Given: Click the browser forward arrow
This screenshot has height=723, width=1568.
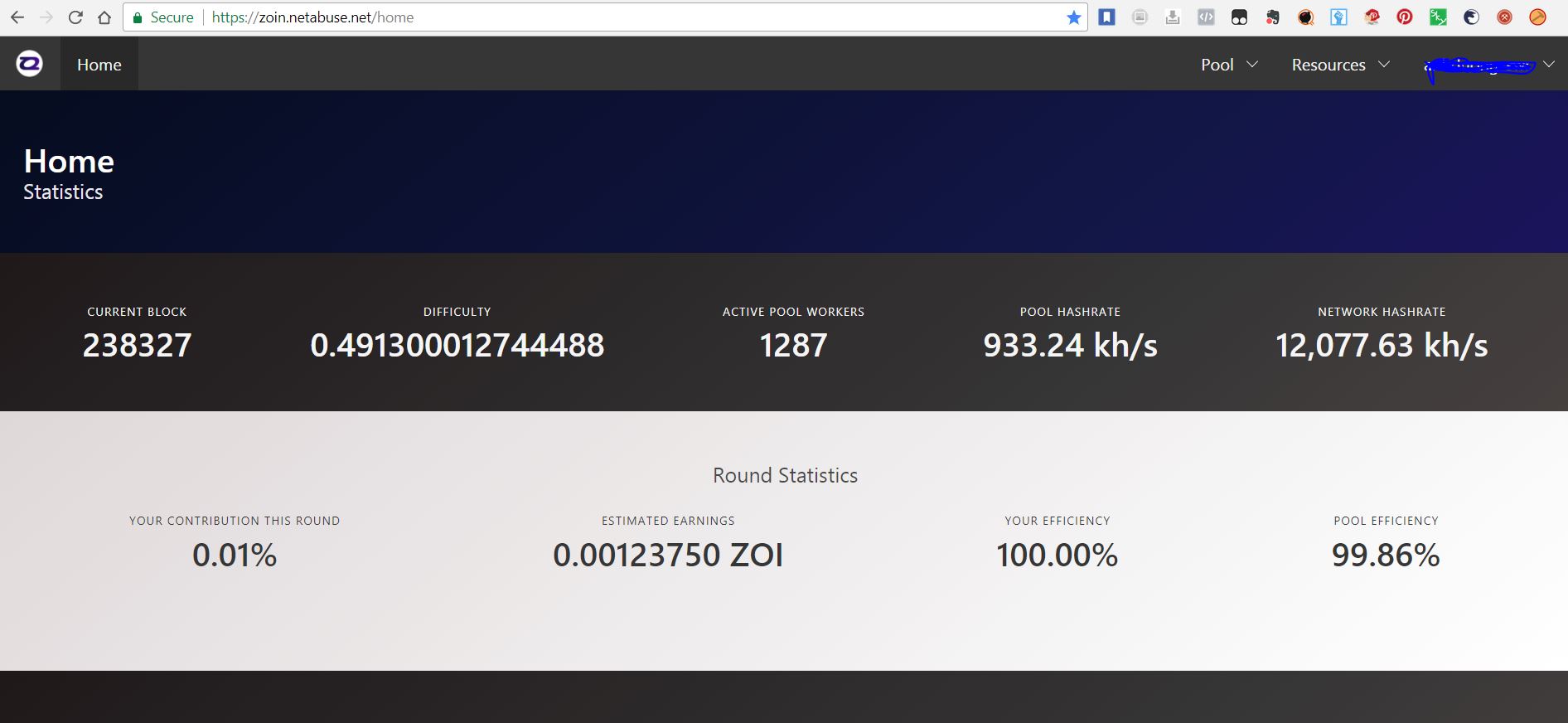Looking at the screenshot, I should [x=46, y=17].
